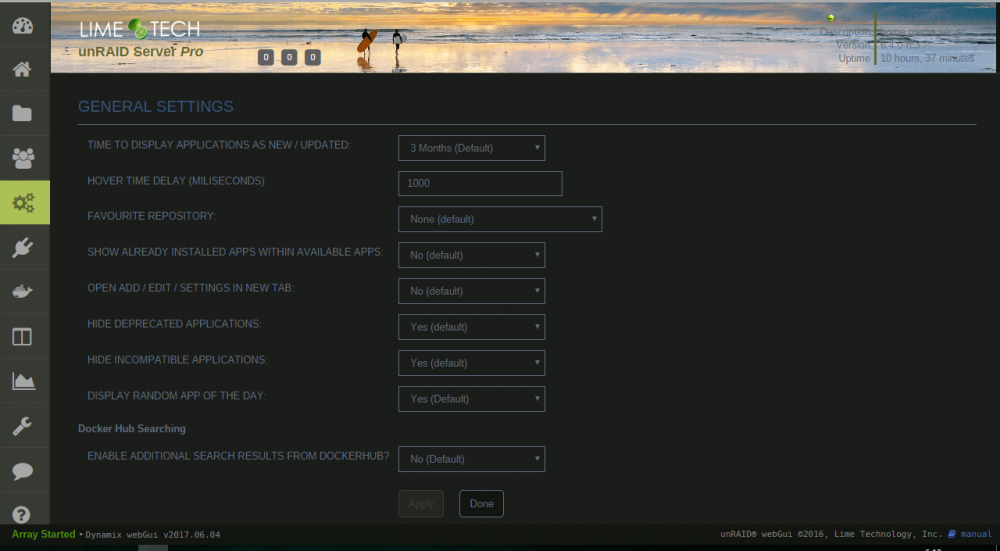The image size is (1000, 551).
Task: Click the unRAID Server Pro title
Action: pos(141,52)
